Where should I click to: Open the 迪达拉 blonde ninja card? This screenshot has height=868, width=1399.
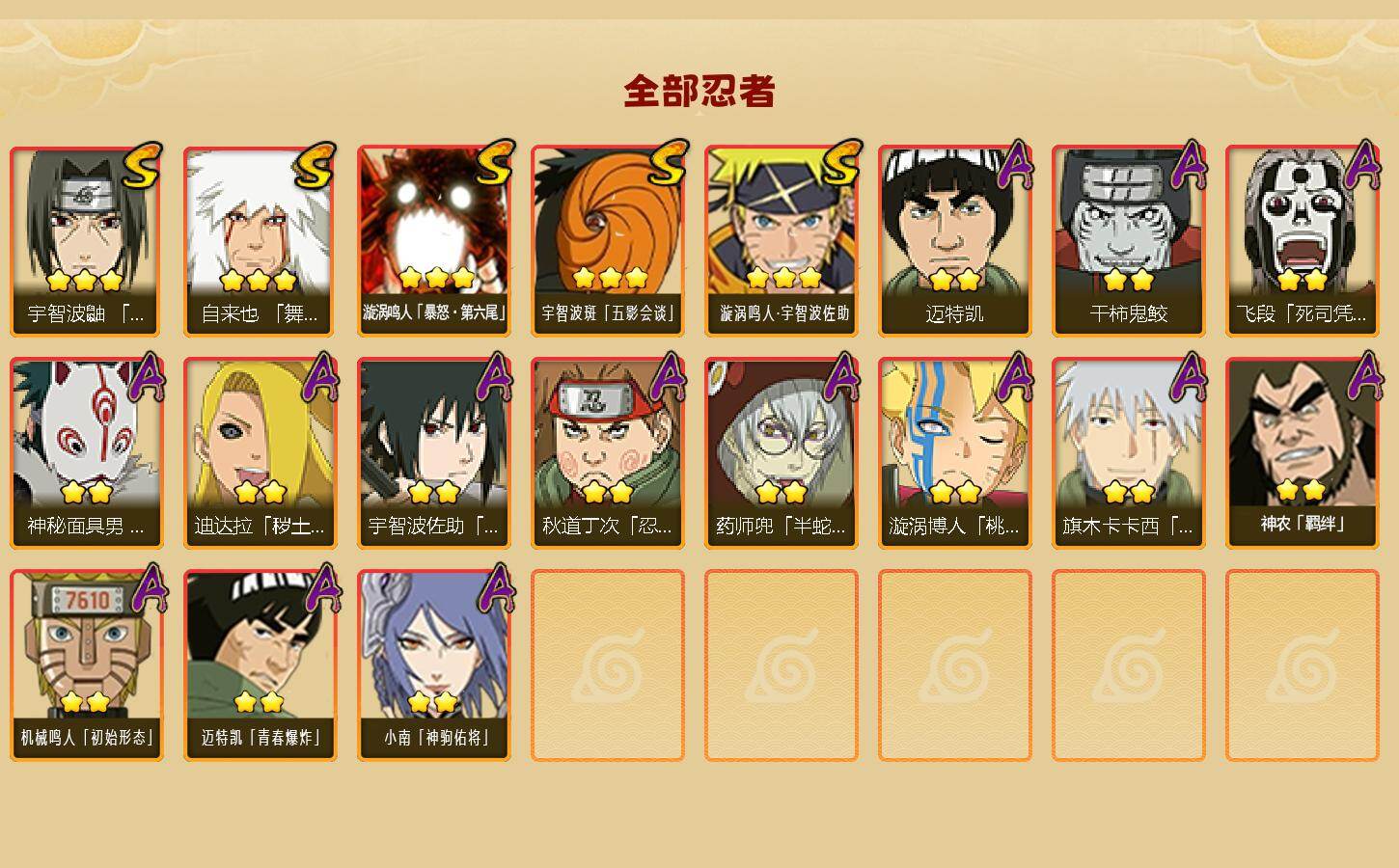(260, 453)
